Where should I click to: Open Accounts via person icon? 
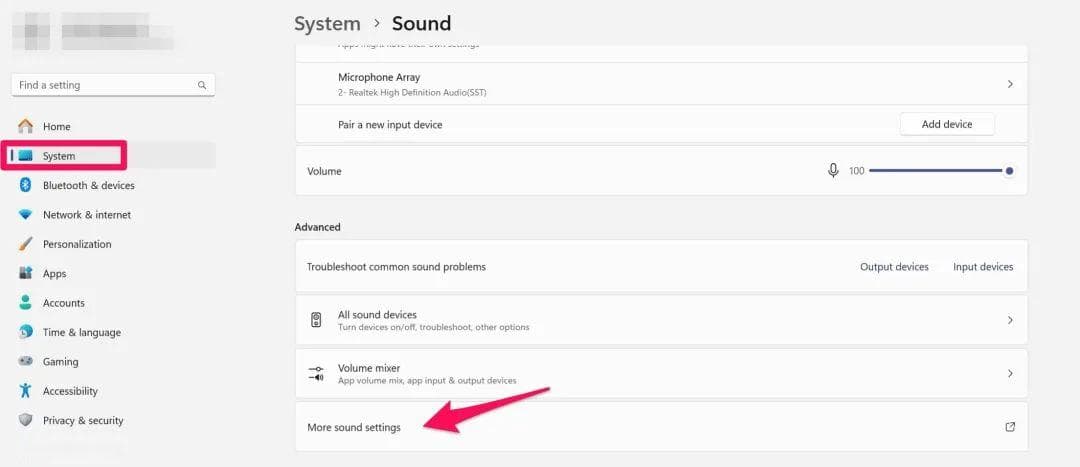(x=25, y=303)
